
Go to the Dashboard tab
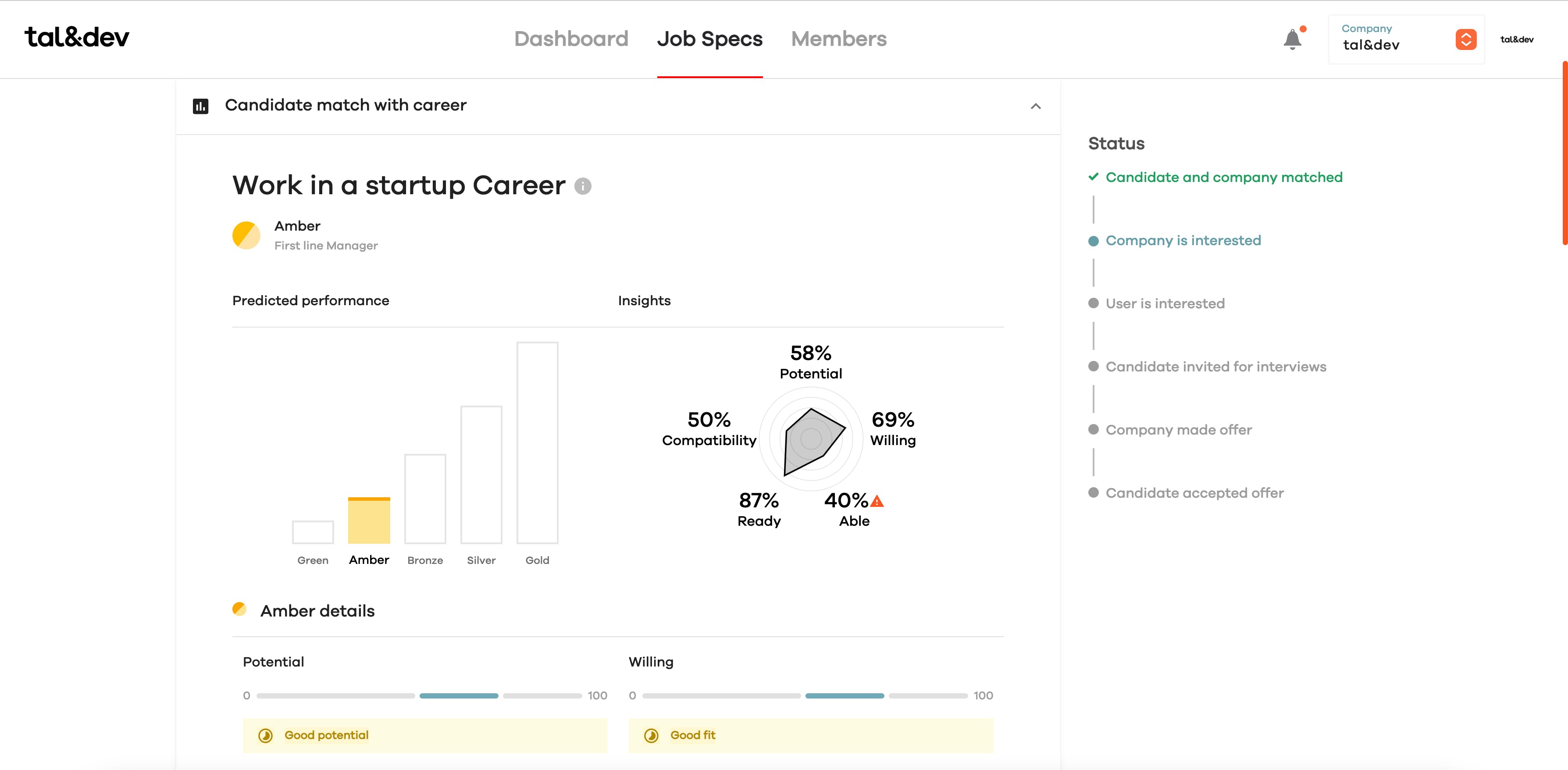click(571, 39)
